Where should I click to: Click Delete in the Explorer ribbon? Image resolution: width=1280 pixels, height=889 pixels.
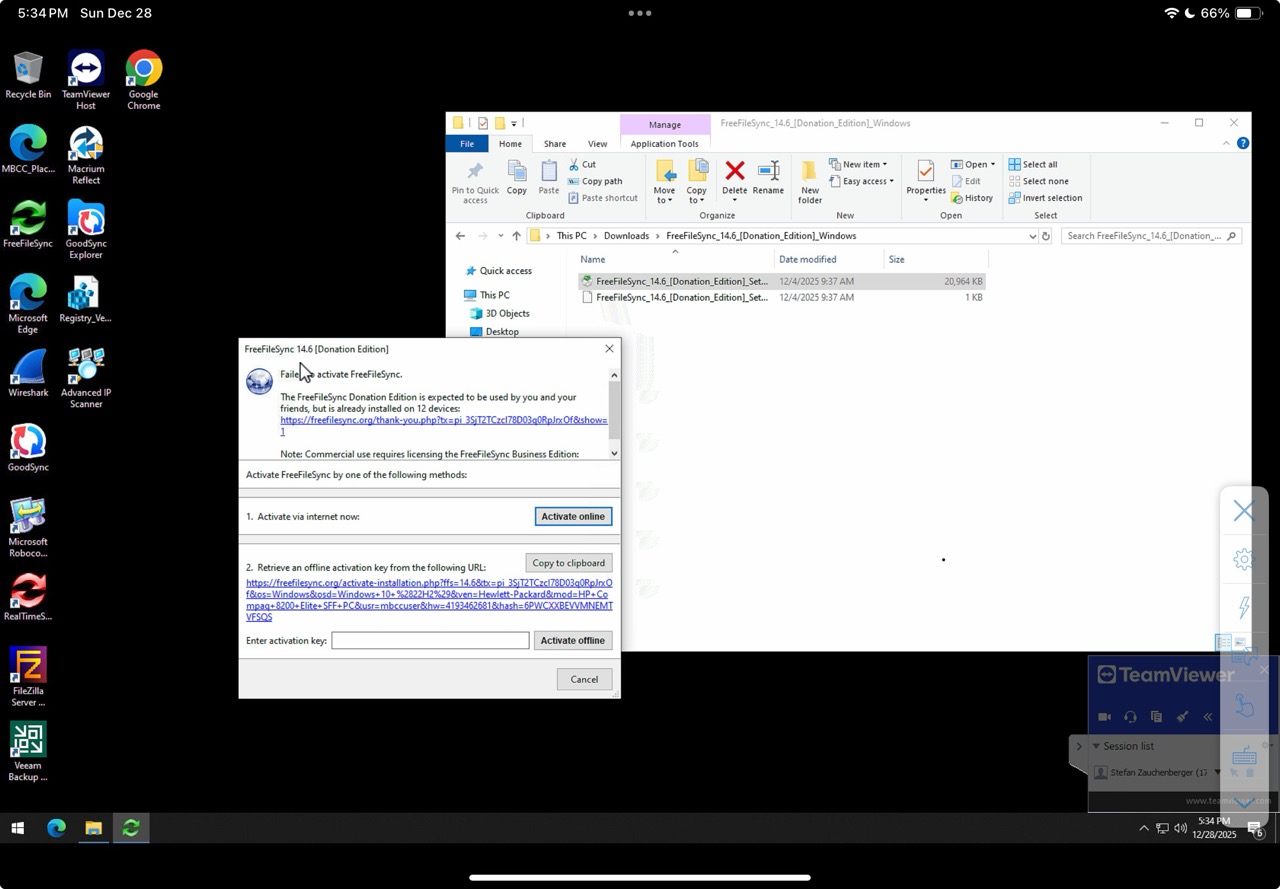(735, 180)
